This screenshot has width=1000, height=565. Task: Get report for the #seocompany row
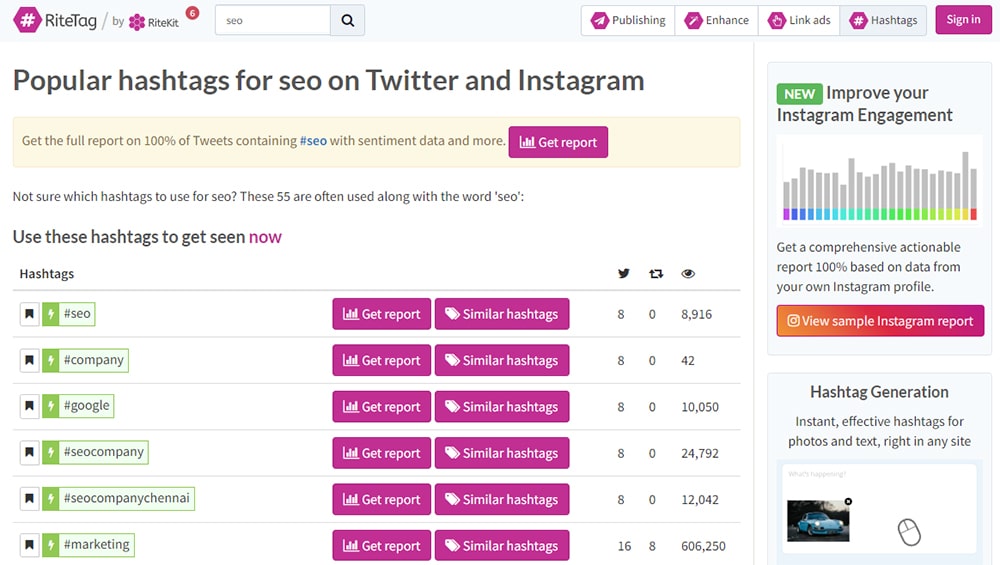pos(381,453)
